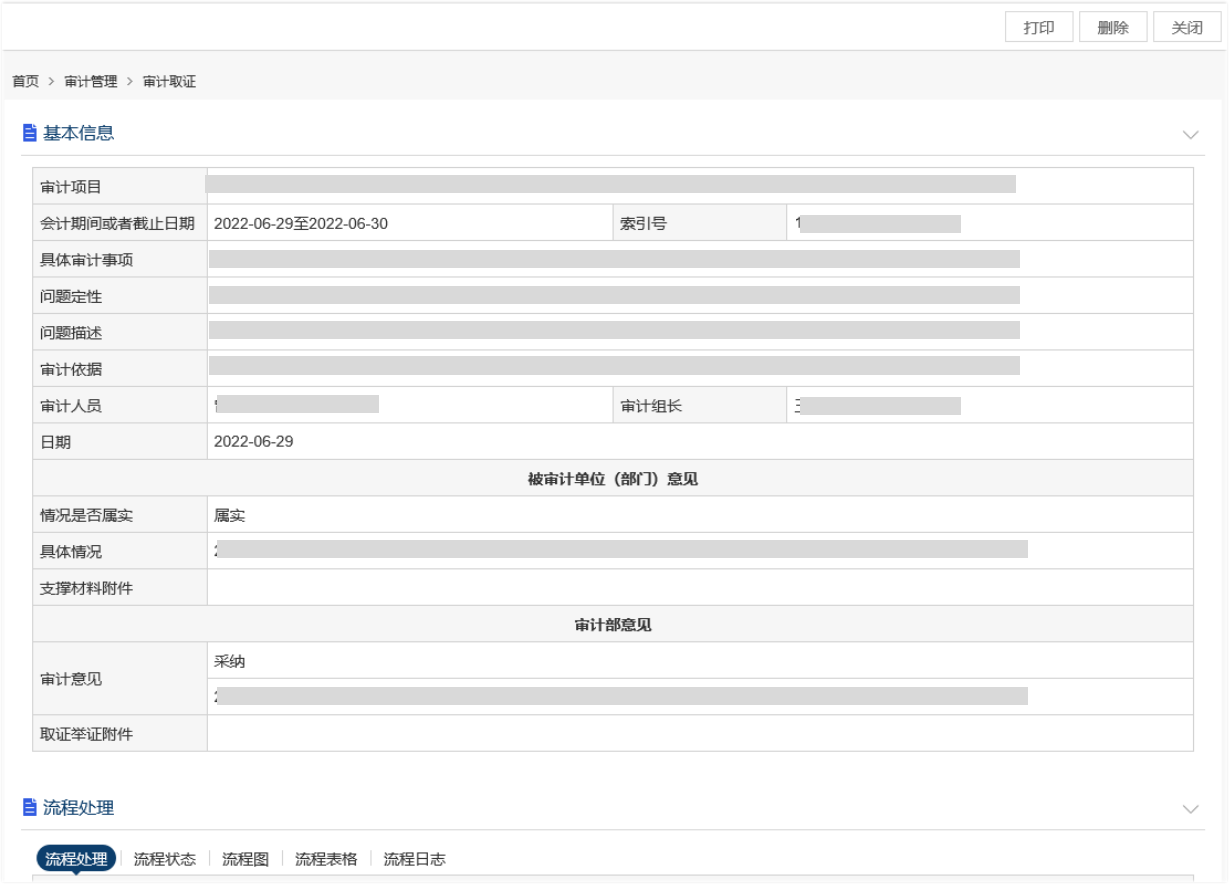Go to 首页 via the breadcrumb
The image size is (1230, 885).
26,82
